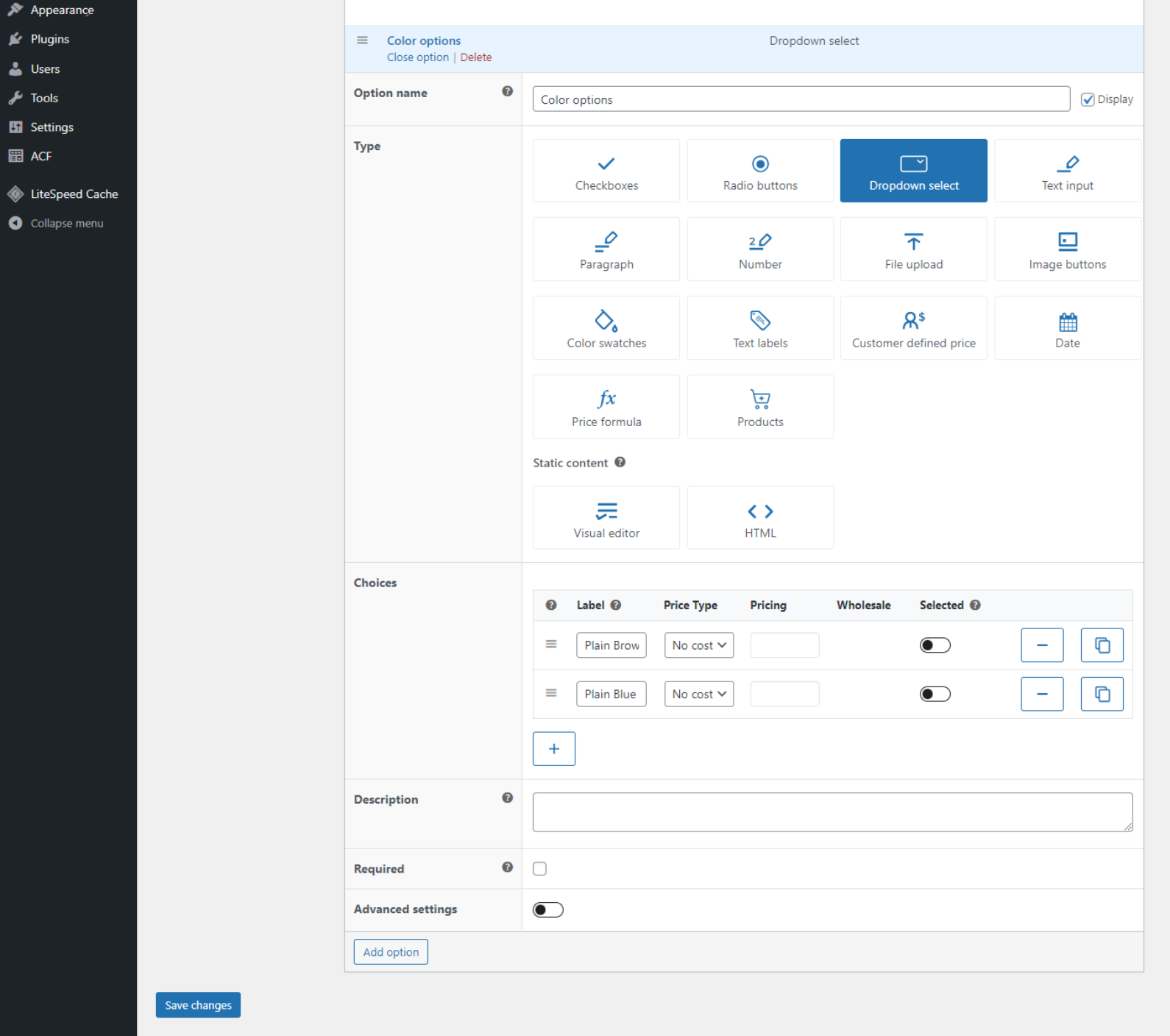This screenshot has width=1170, height=1036.
Task: Open Price Type dropdown for Plain Blue
Action: coord(699,694)
